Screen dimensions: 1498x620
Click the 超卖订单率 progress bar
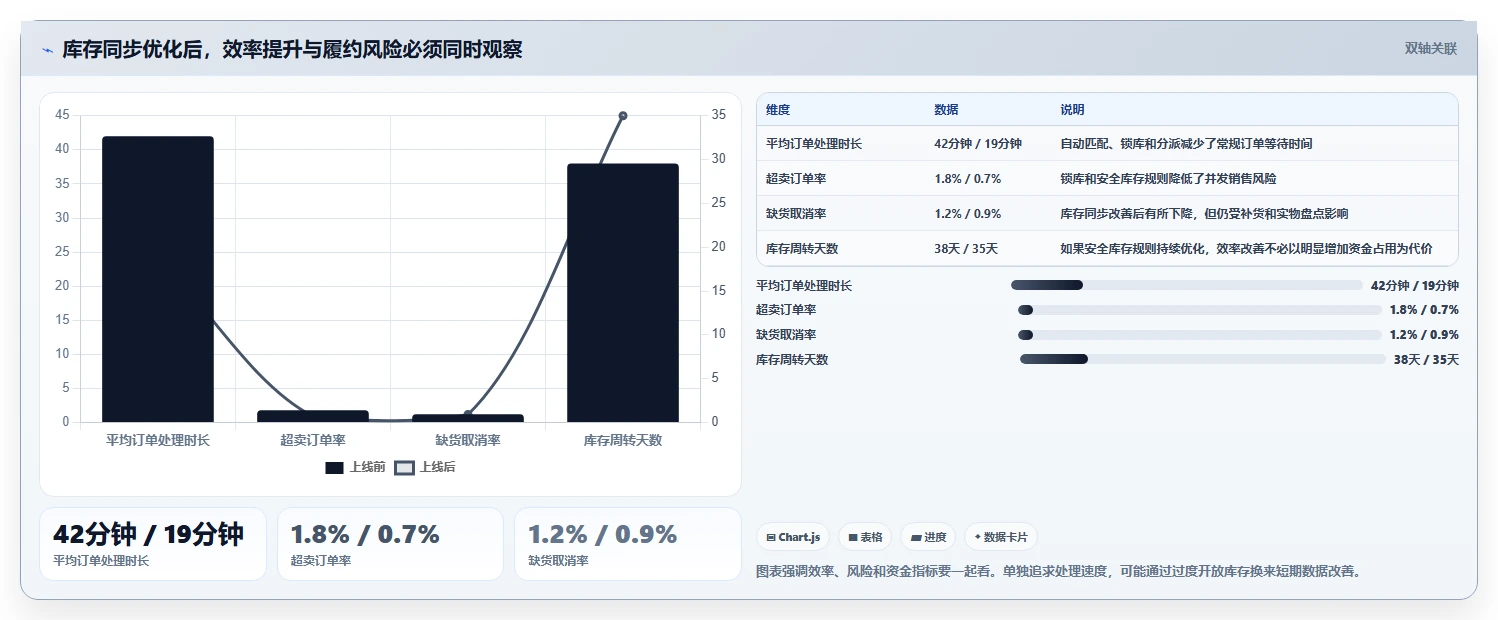(1199, 310)
